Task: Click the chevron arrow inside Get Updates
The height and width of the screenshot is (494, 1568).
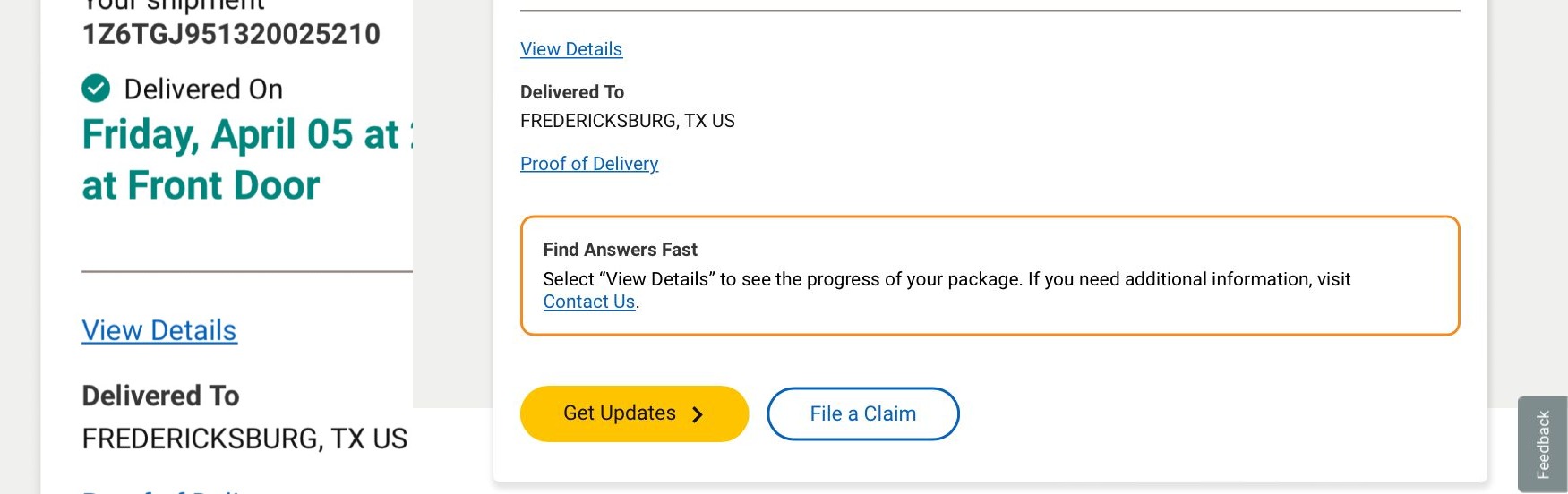Action: point(698,414)
